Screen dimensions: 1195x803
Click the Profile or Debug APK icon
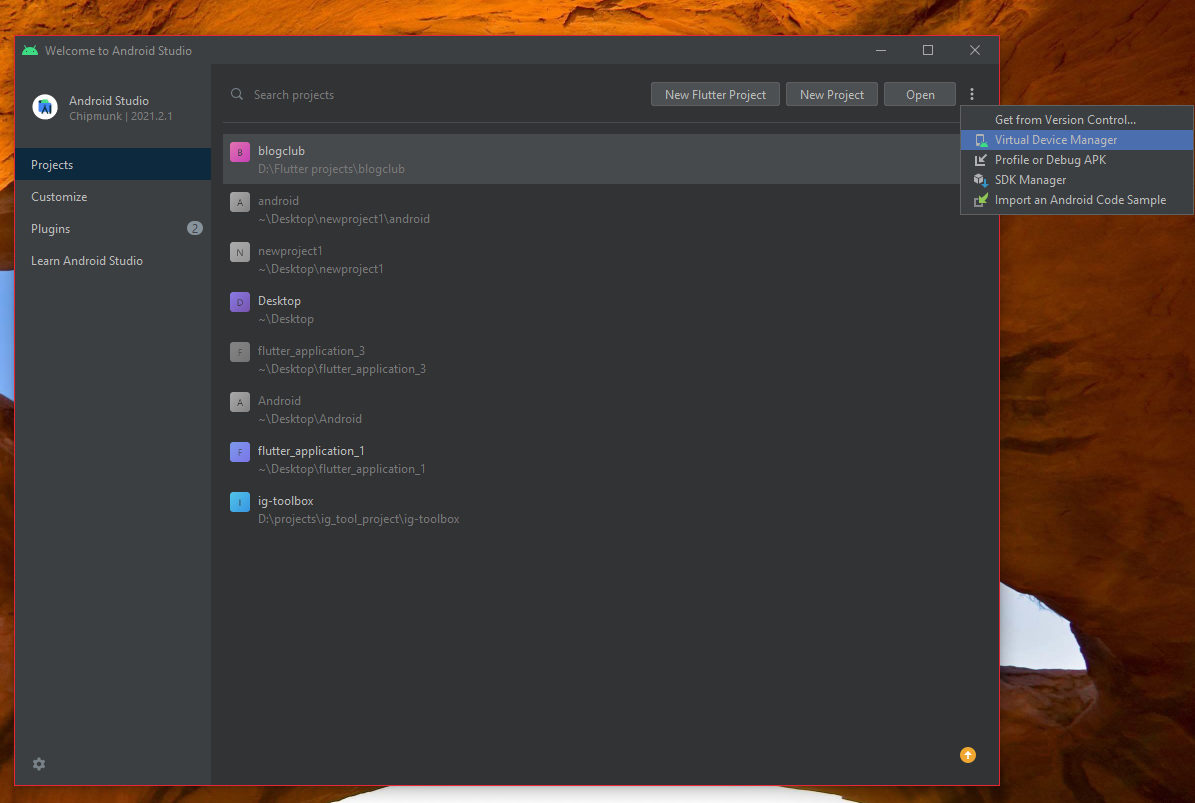click(981, 160)
